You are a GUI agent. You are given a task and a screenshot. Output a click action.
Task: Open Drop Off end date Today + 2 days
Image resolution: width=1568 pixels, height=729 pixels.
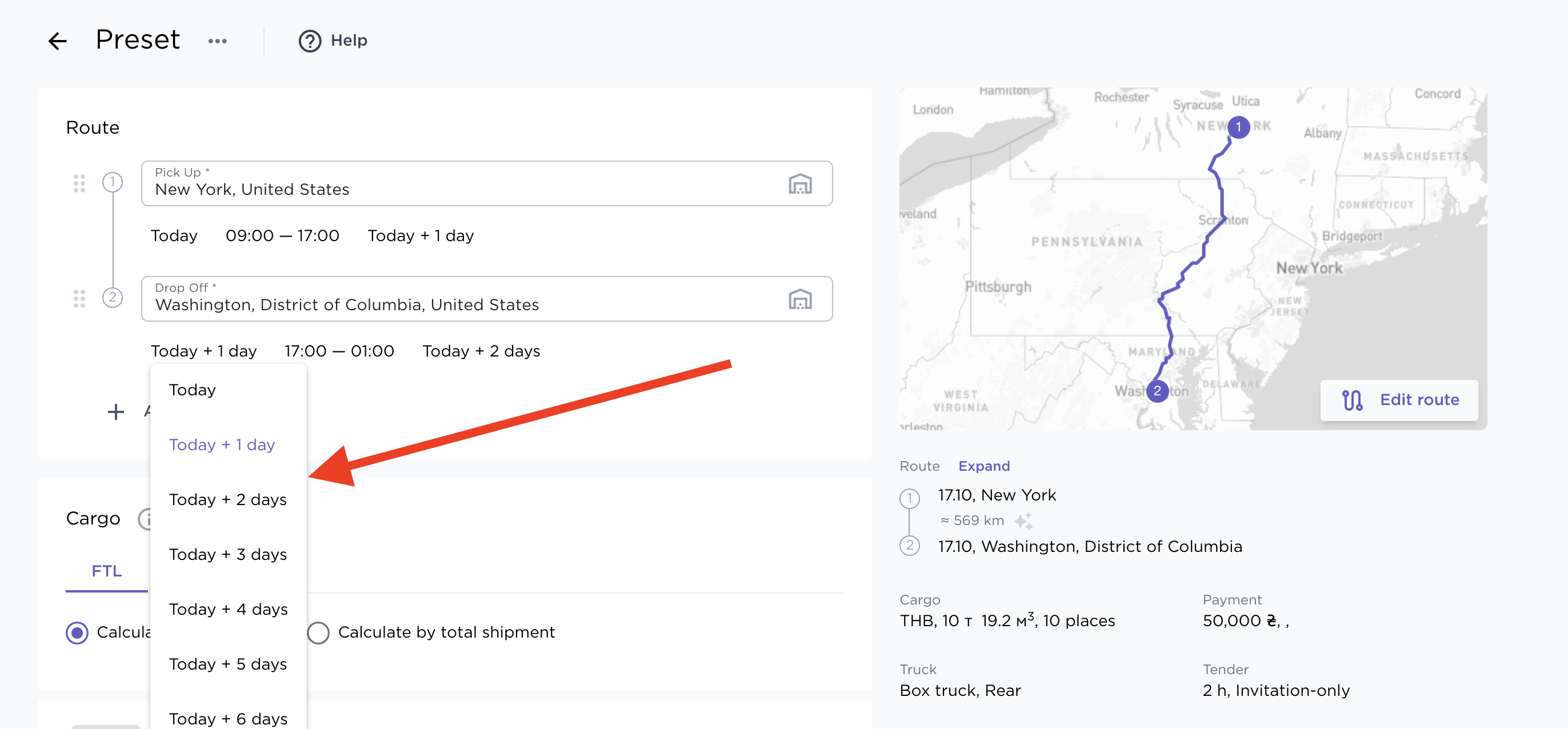pos(482,352)
